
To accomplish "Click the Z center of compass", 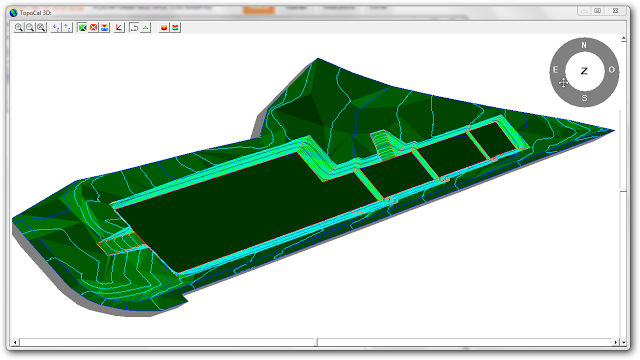I will 584,71.
